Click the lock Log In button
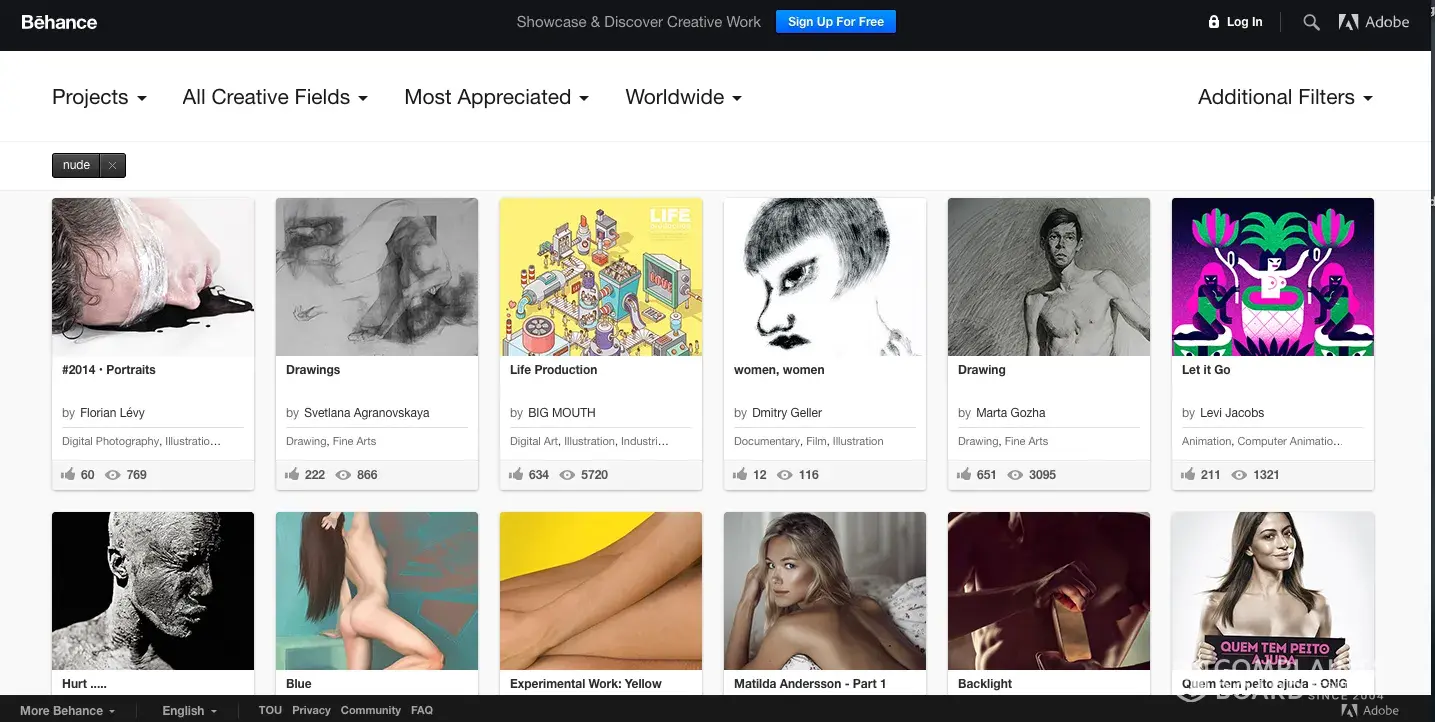This screenshot has height=722, width=1435. pyautogui.click(x=1235, y=22)
